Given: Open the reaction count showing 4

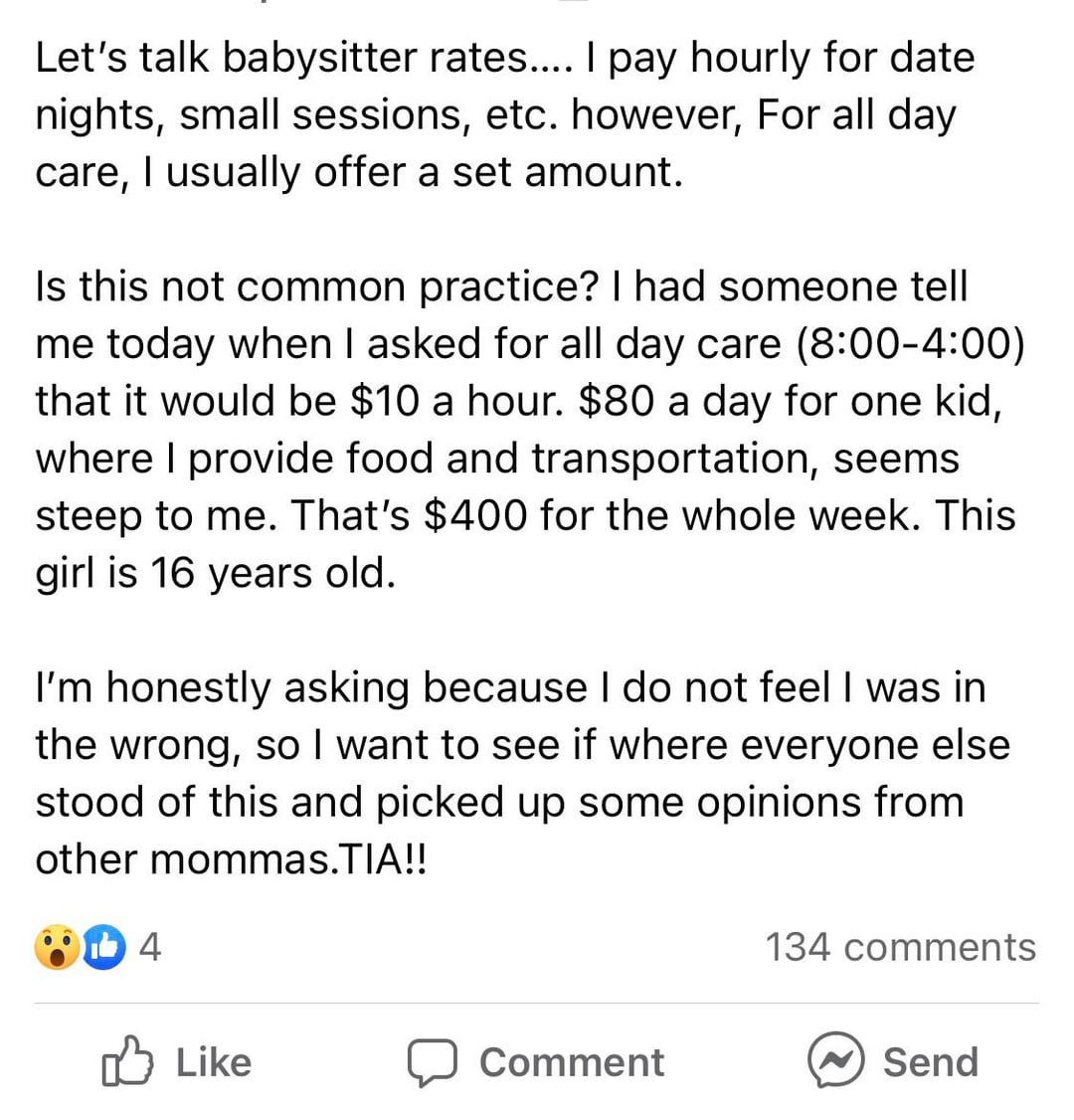Looking at the screenshot, I should 149,947.
